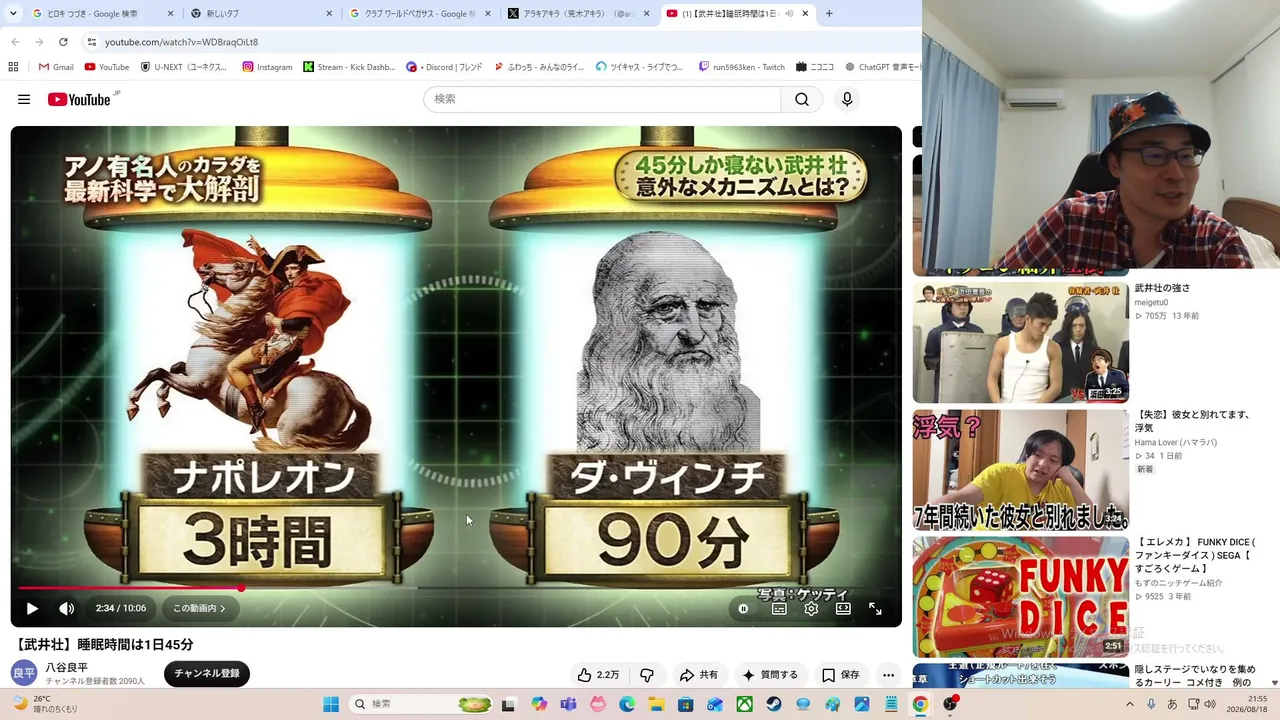Like the video with thumbs up
Viewport: 1280px width, 720px height.
598,675
